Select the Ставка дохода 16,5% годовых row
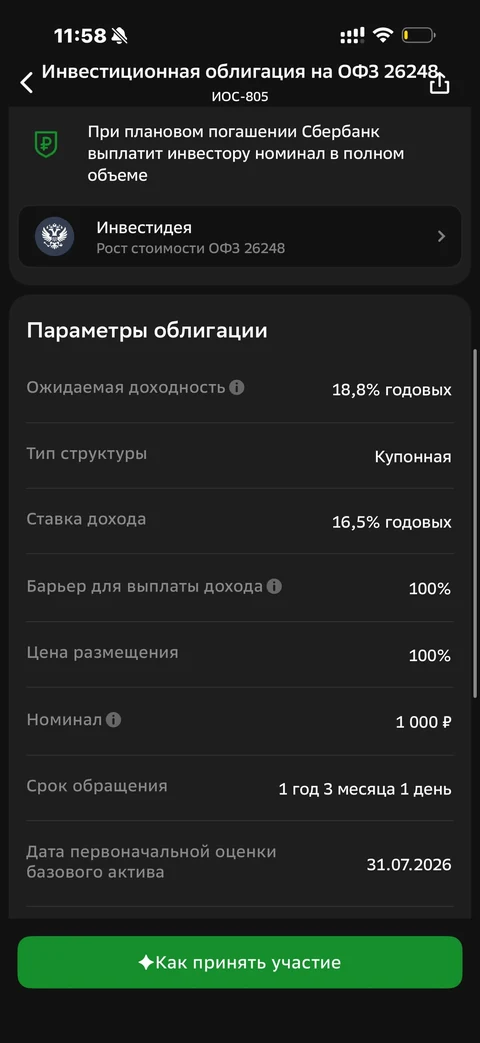The image size is (480, 1043). [240, 521]
